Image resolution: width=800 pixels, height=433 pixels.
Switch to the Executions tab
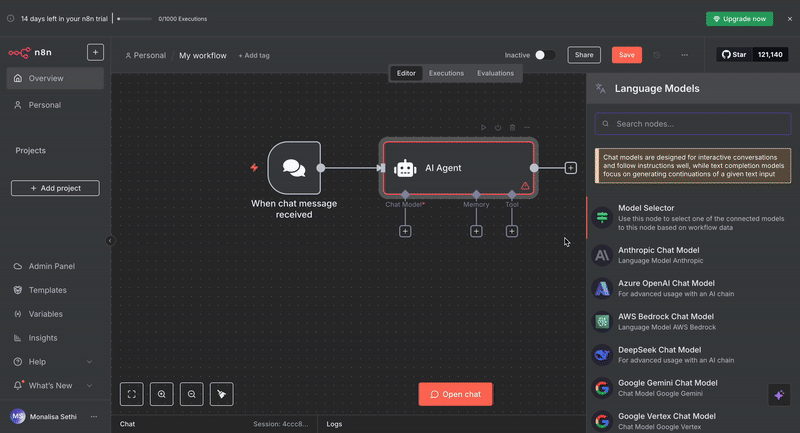(446, 73)
